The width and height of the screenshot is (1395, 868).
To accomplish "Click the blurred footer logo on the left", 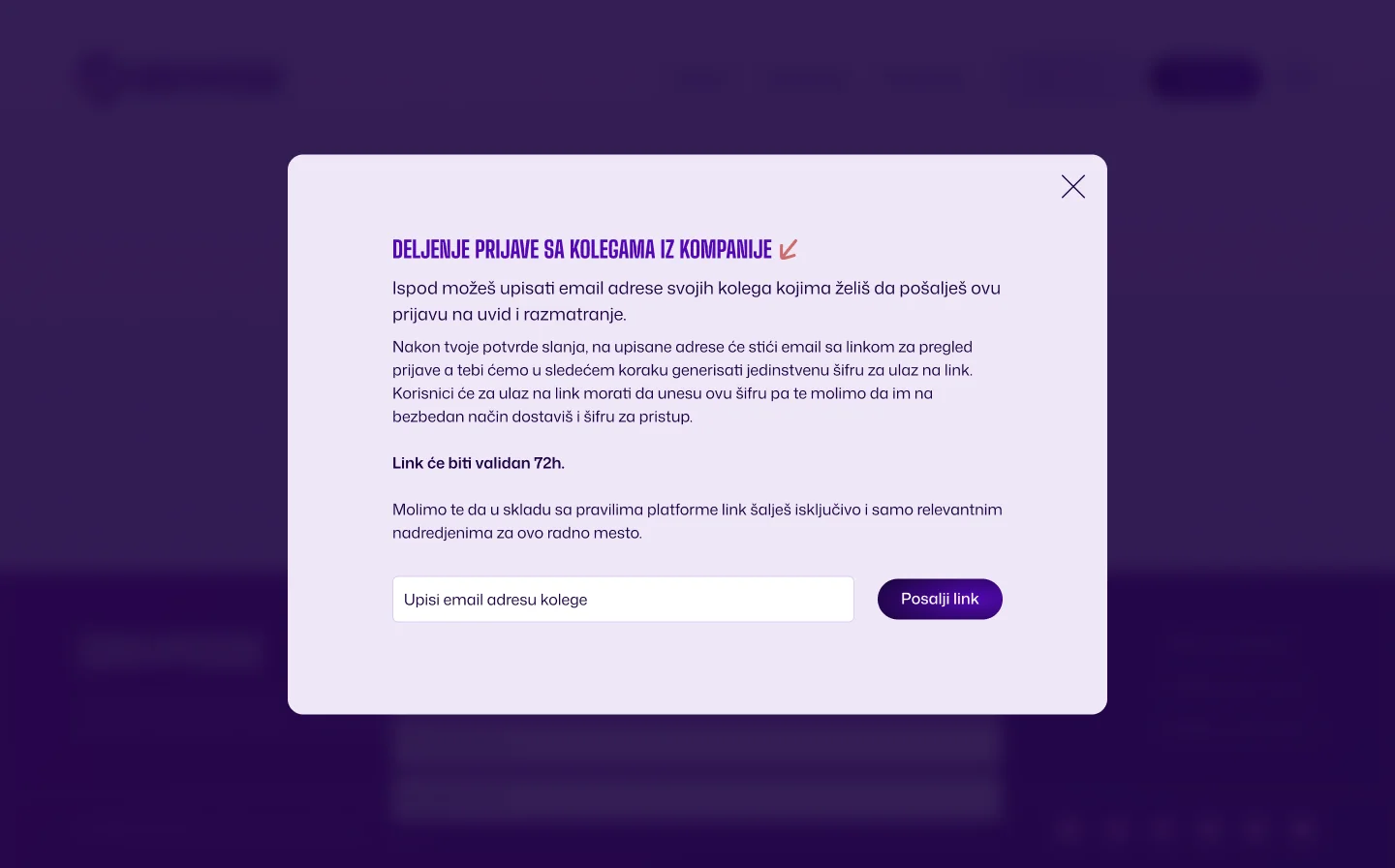I will tap(171, 649).
